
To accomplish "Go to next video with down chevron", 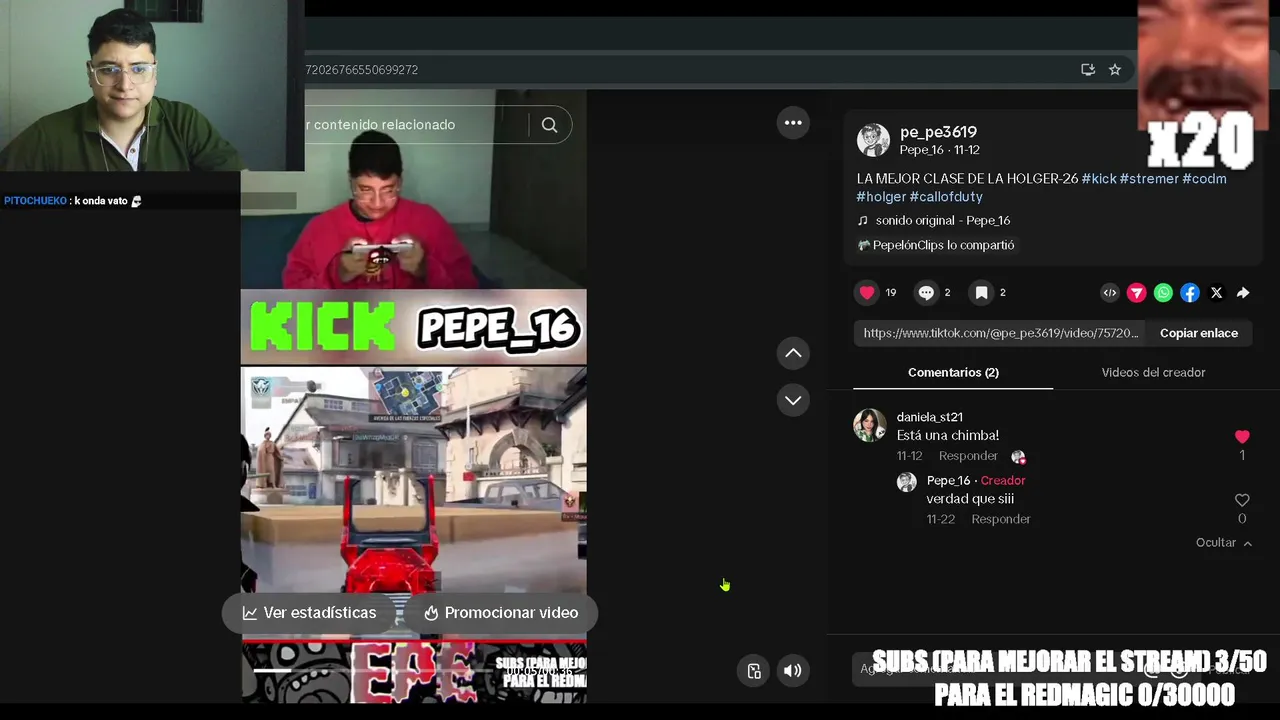I will click(793, 400).
